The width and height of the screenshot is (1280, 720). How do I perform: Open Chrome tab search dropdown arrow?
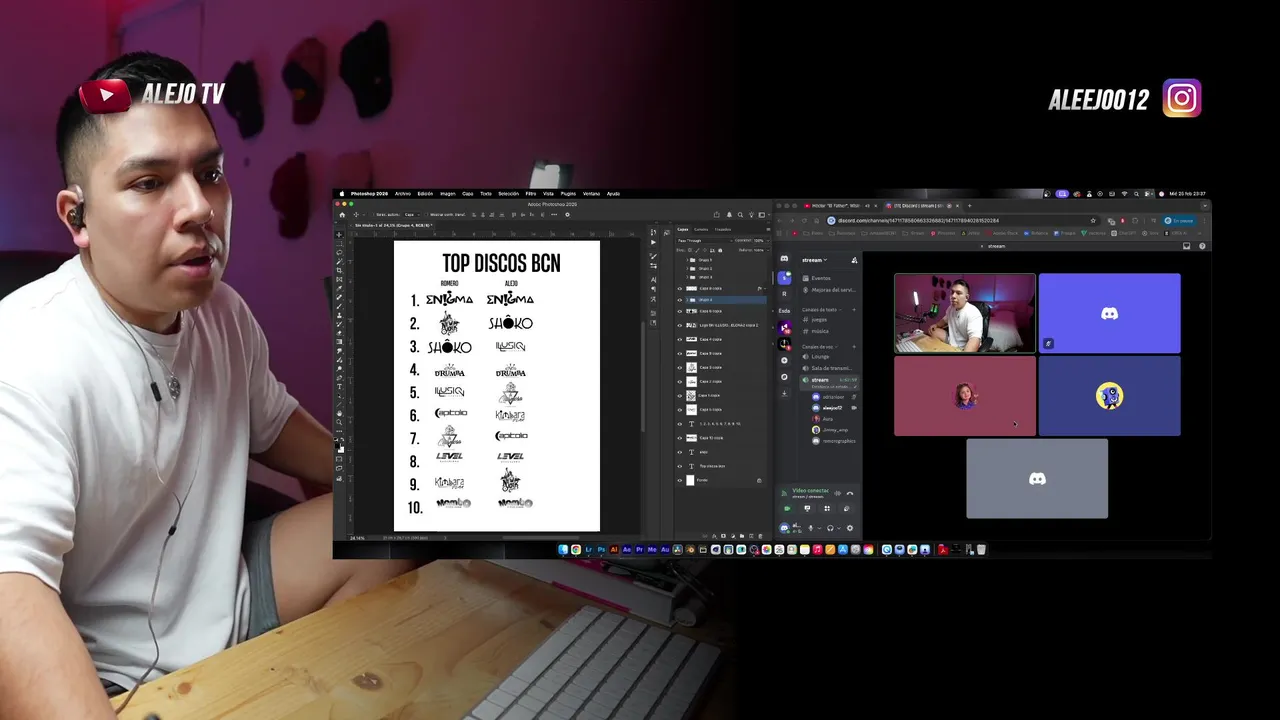point(1205,206)
